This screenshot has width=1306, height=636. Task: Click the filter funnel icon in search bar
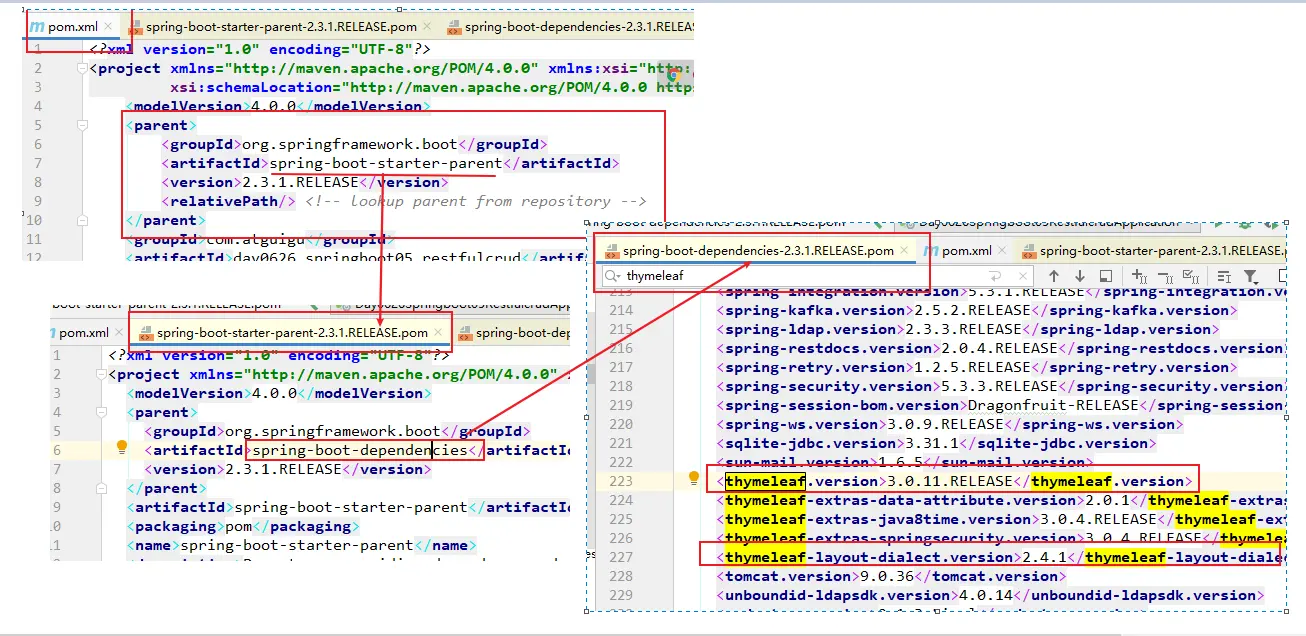tap(1251, 276)
